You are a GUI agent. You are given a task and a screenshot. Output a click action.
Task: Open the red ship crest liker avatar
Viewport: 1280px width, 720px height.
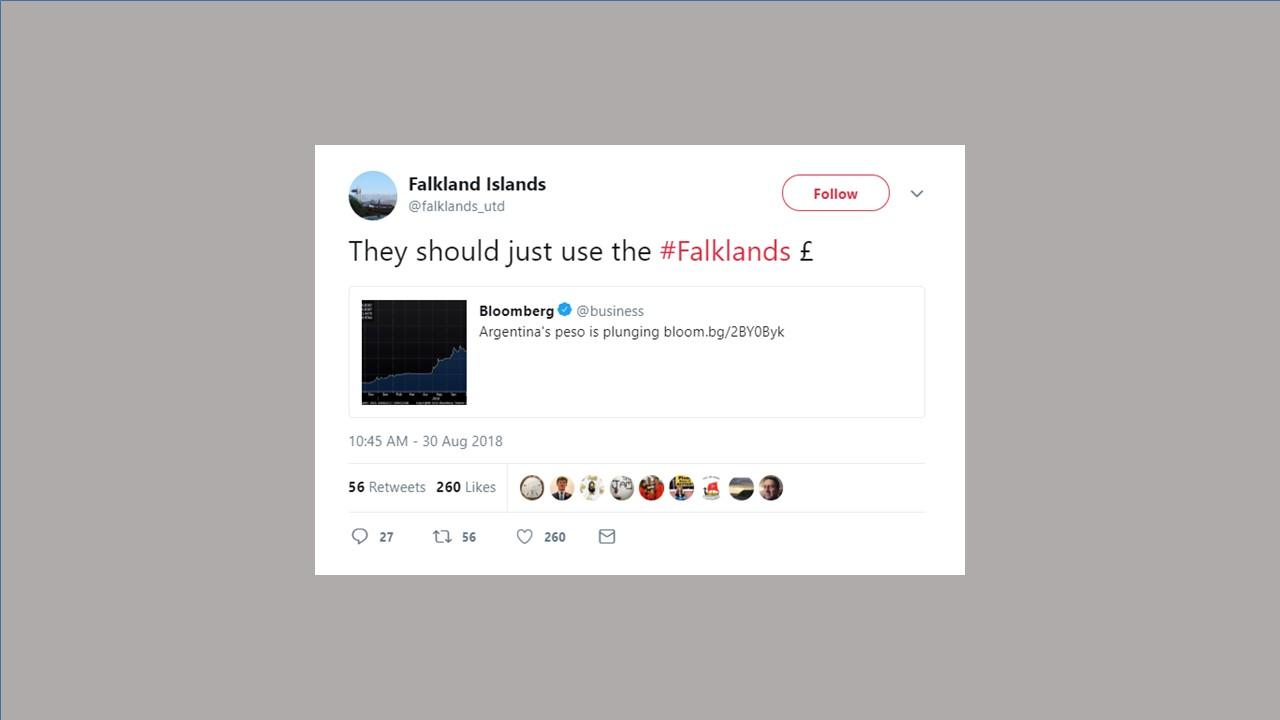(x=711, y=488)
